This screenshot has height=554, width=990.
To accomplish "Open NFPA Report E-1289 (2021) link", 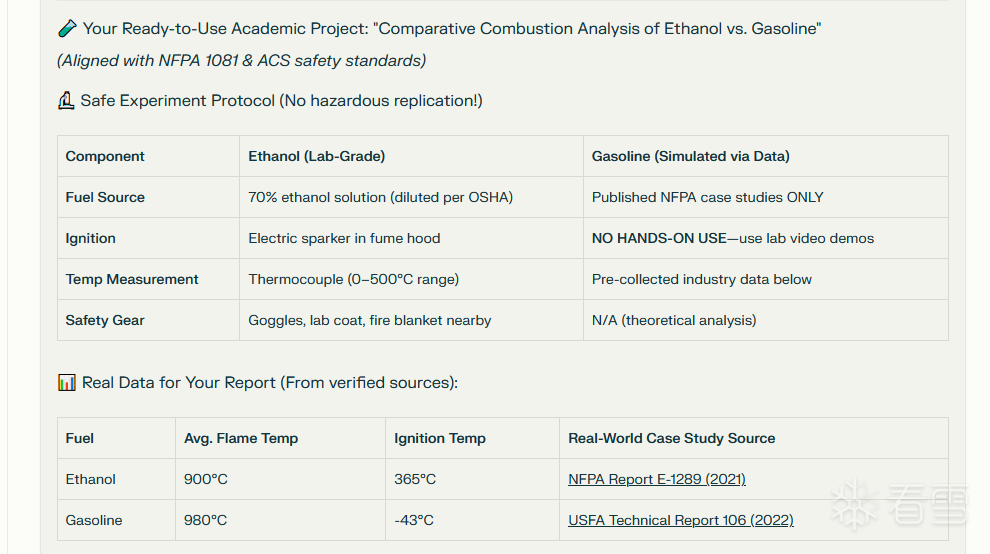I will pyautogui.click(x=656, y=479).
